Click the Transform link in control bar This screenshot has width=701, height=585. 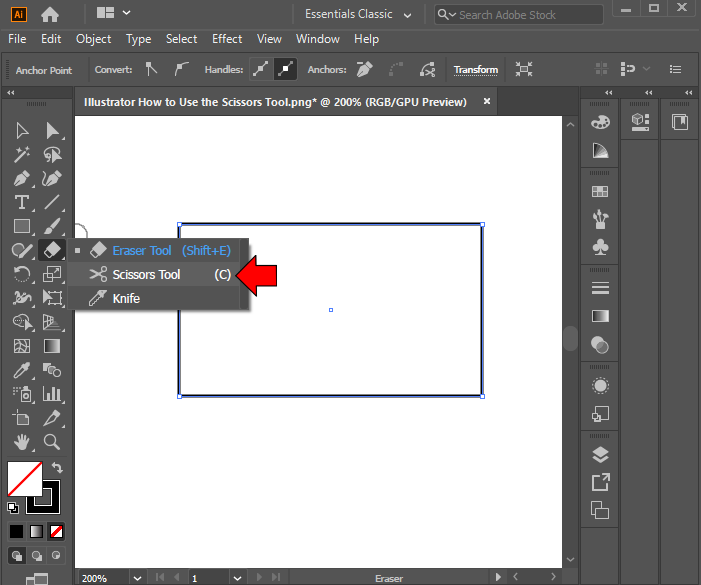pyautogui.click(x=475, y=70)
